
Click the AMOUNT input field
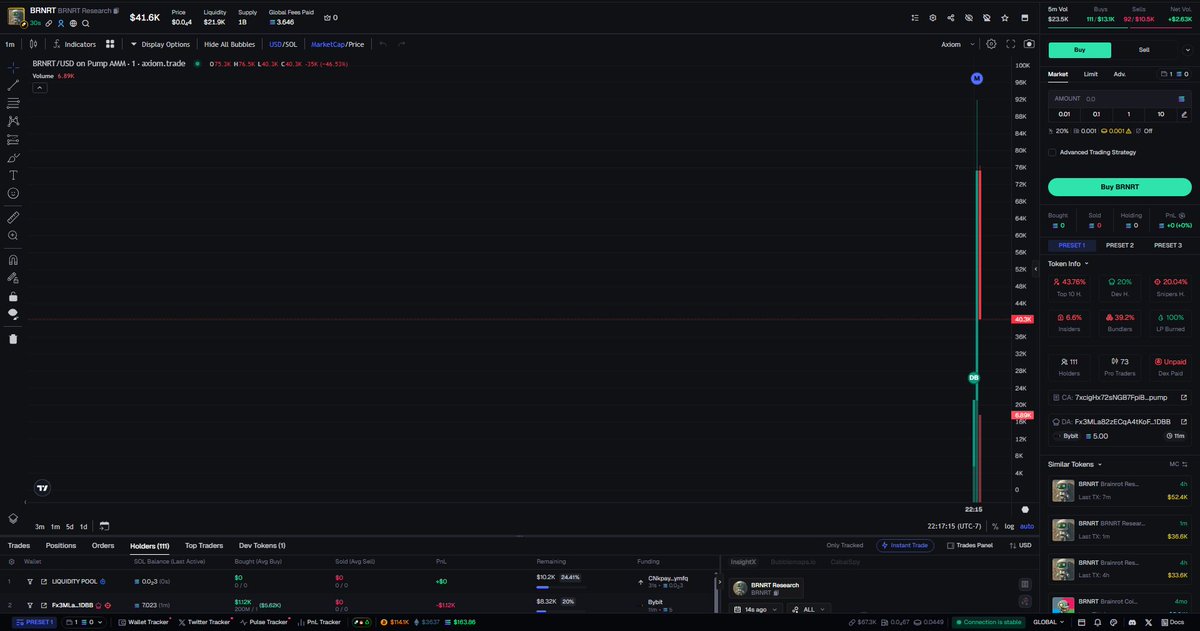1110,98
